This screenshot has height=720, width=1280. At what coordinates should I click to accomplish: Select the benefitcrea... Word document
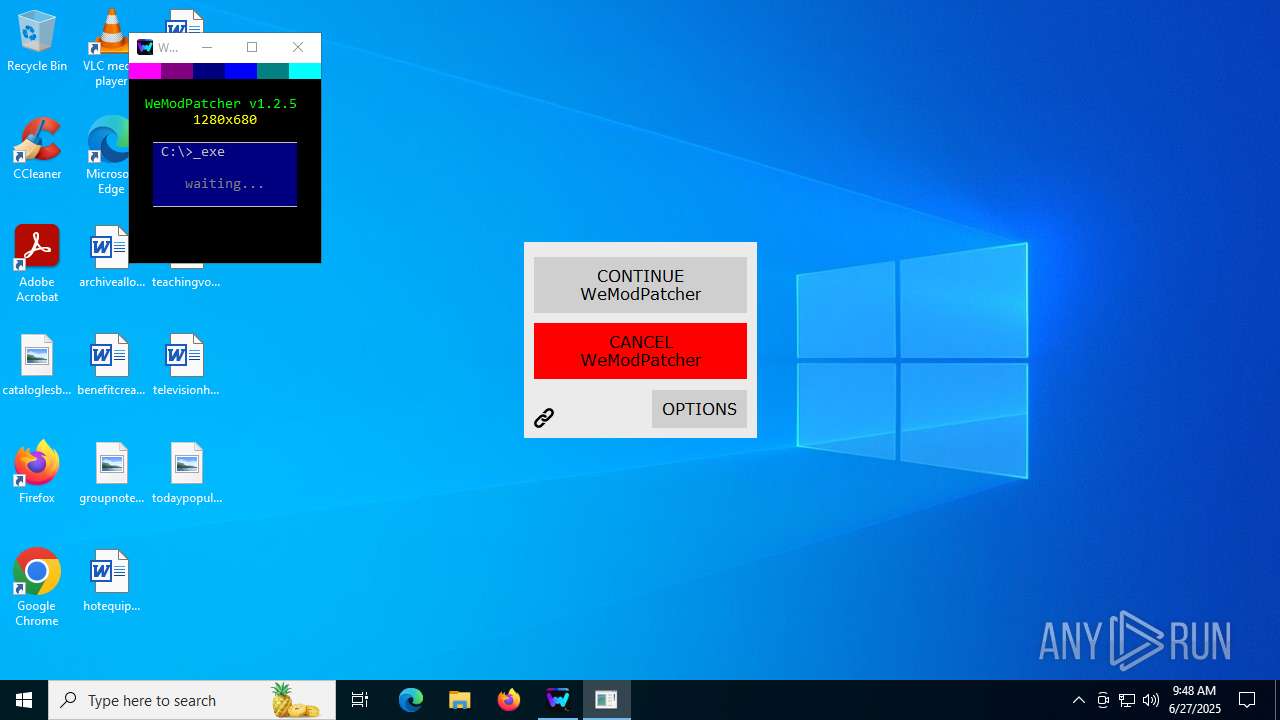pos(111,365)
